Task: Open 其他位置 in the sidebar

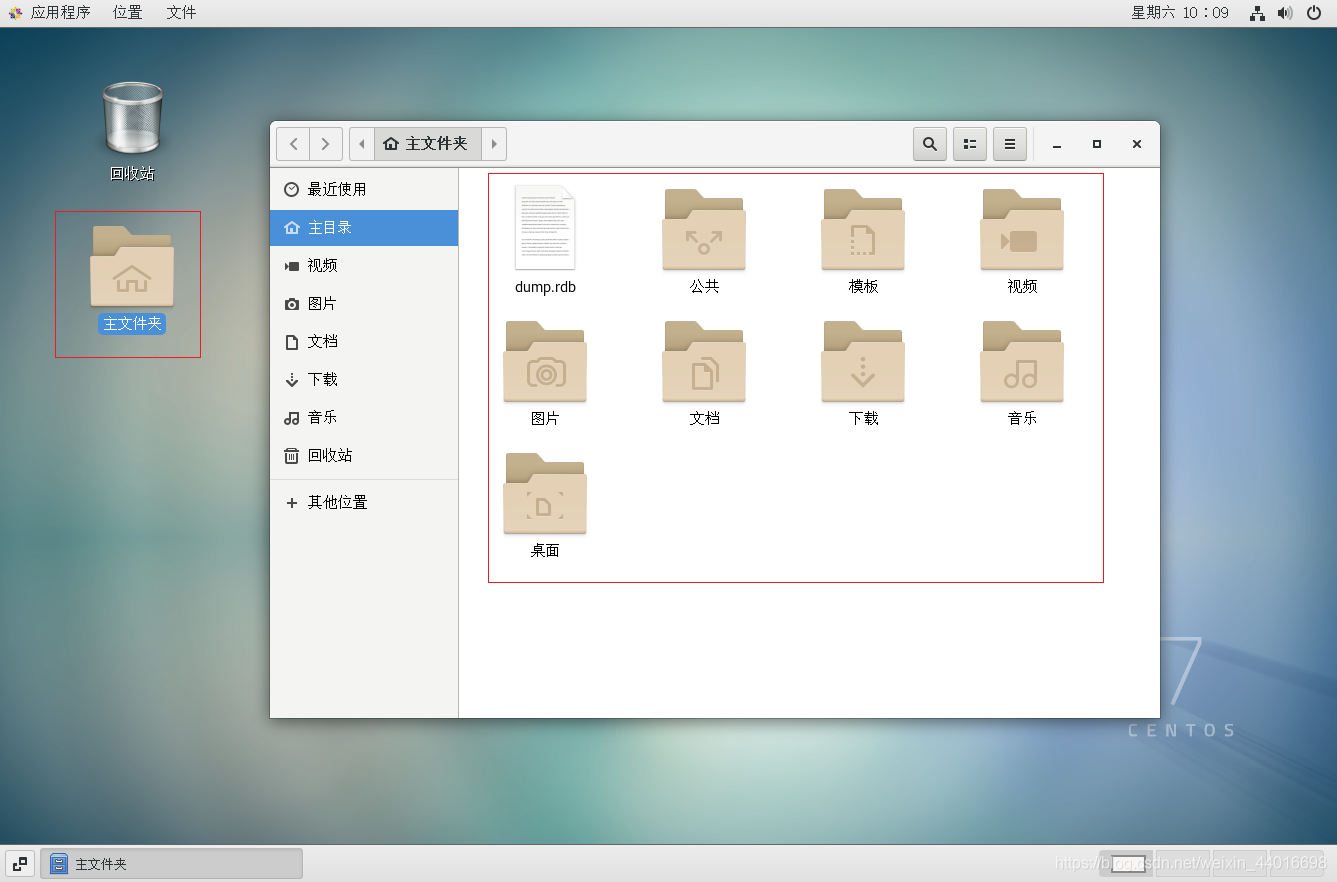Action: pos(364,502)
